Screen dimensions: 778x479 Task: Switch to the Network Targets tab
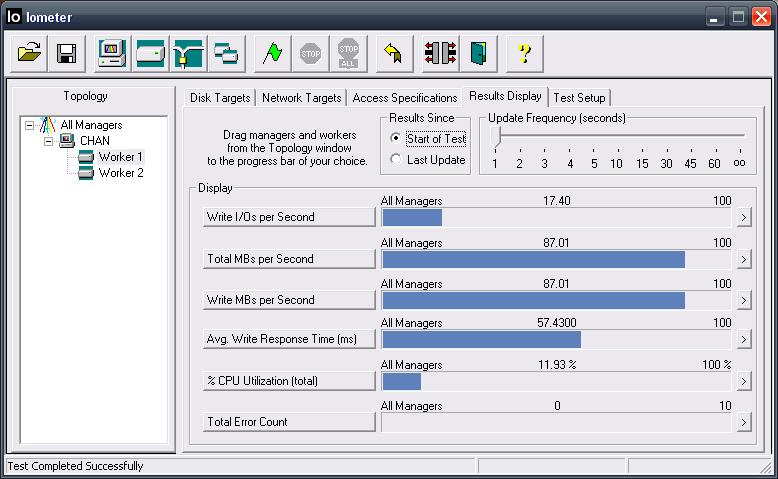point(301,98)
